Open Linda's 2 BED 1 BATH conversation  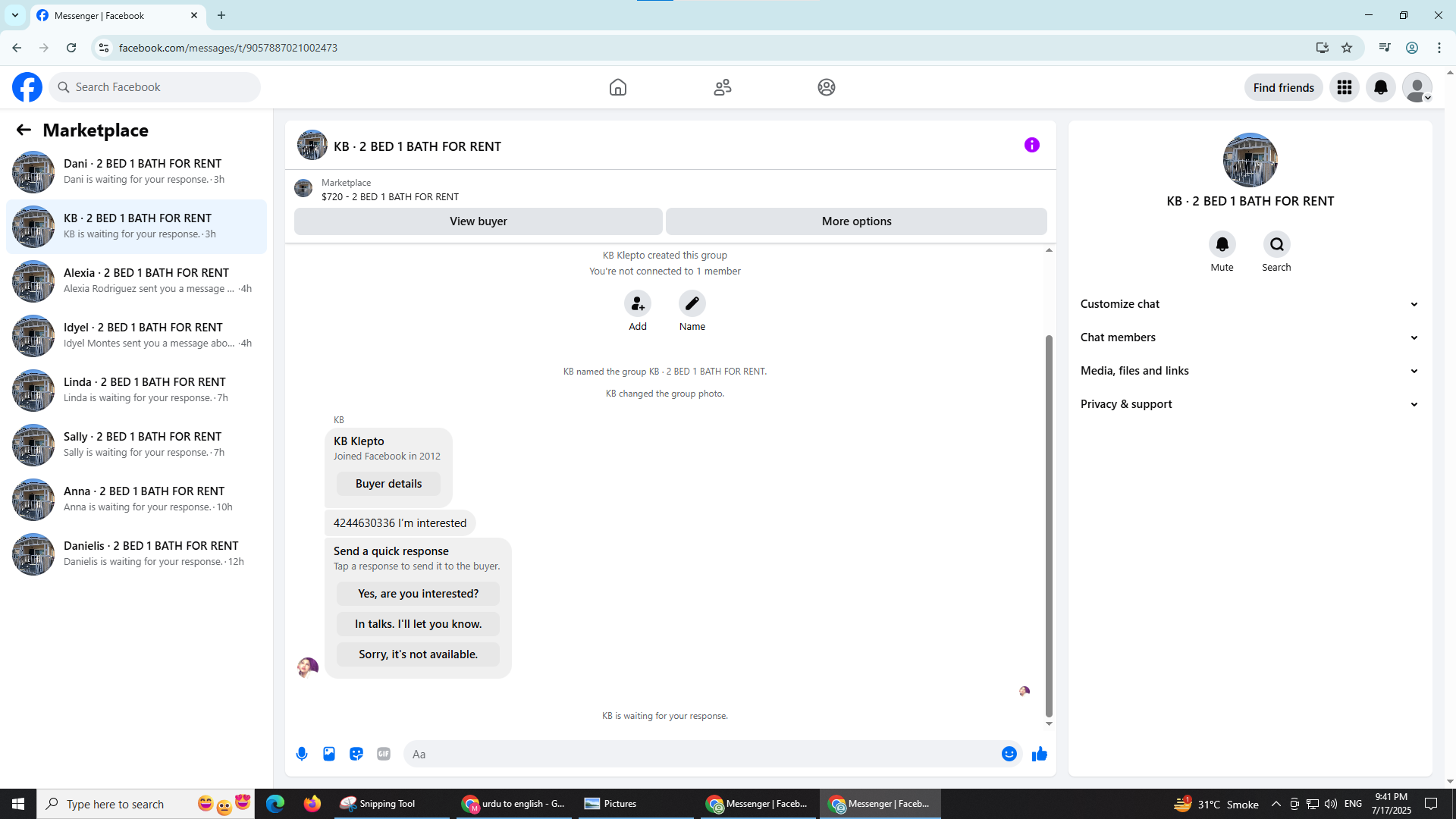pyautogui.click(x=136, y=391)
